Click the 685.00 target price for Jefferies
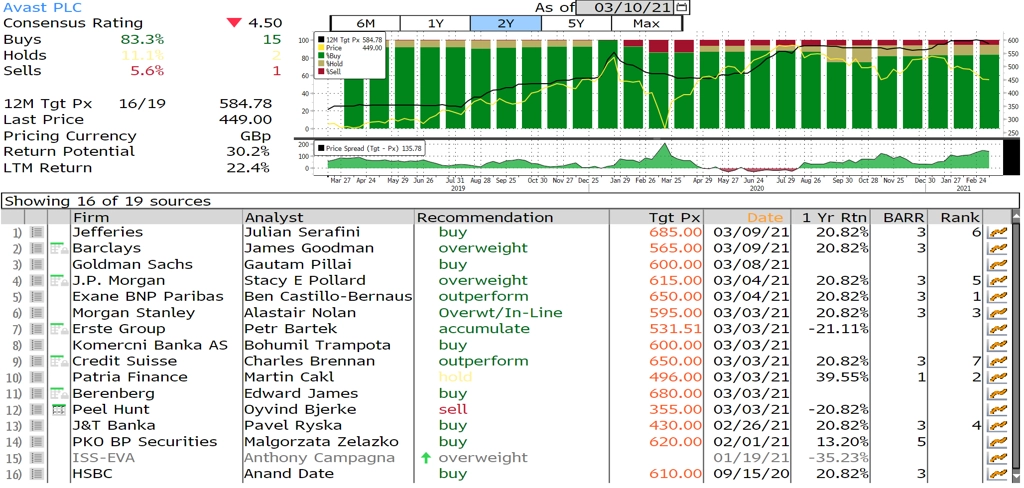Viewport: 1024px width, 488px height. coord(676,232)
